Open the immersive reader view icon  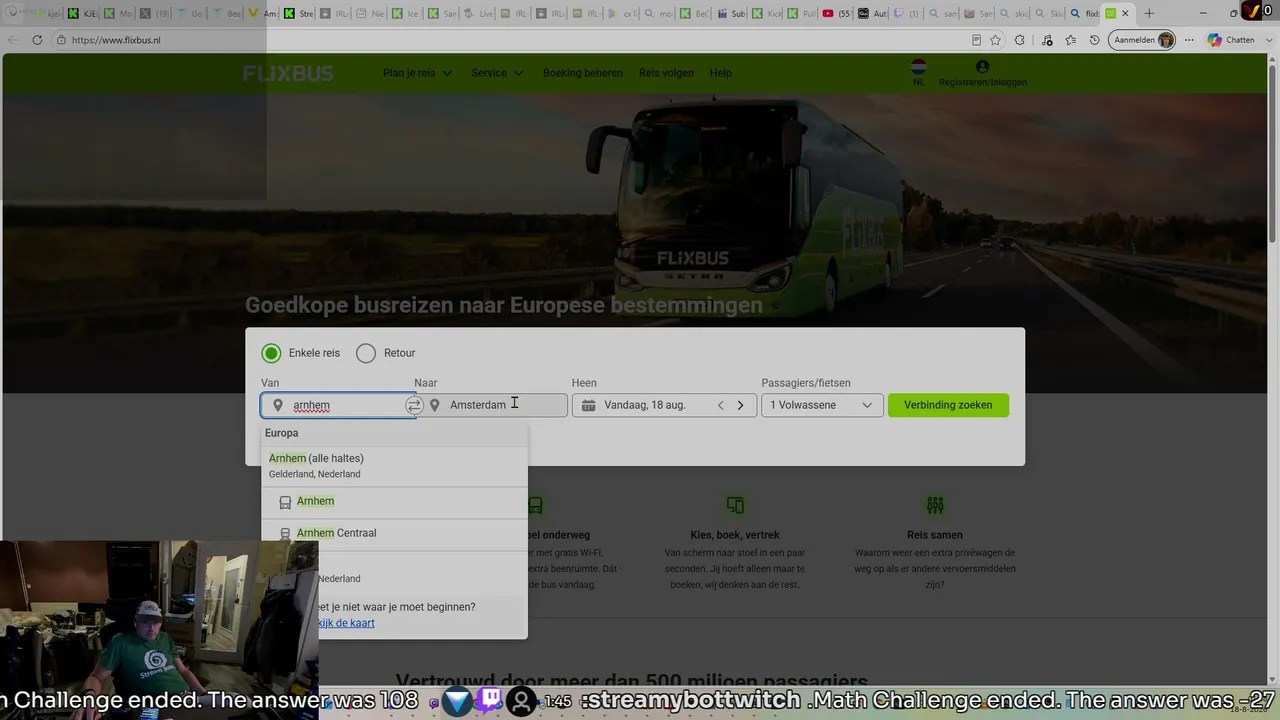point(976,40)
